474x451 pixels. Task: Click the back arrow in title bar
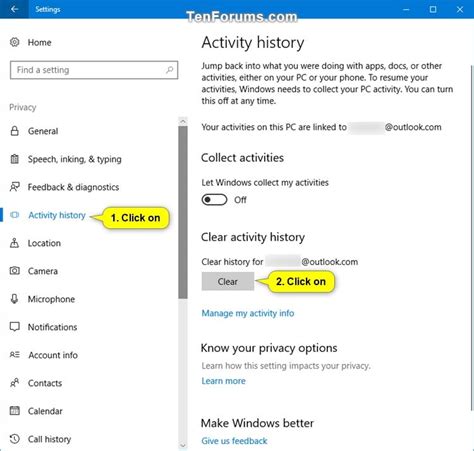[x=14, y=9]
